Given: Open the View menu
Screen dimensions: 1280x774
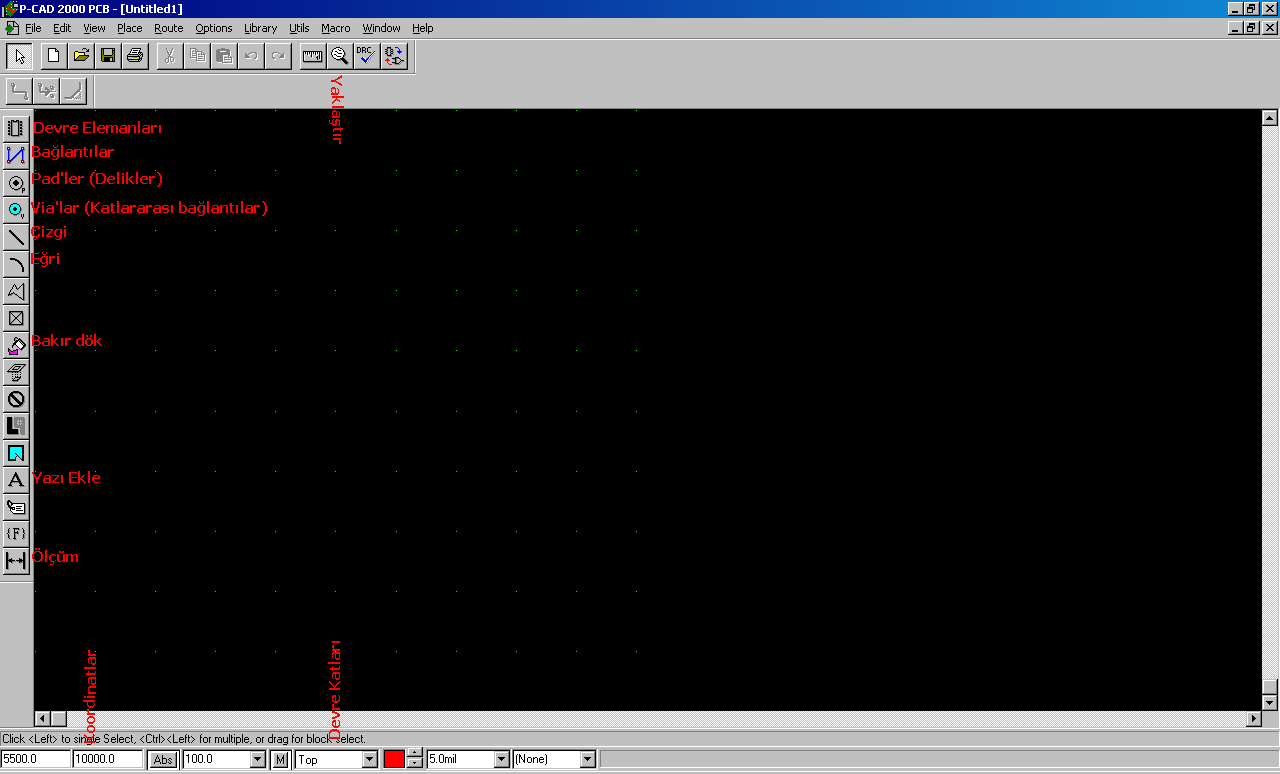Looking at the screenshot, I should click(x=95, y=28).
